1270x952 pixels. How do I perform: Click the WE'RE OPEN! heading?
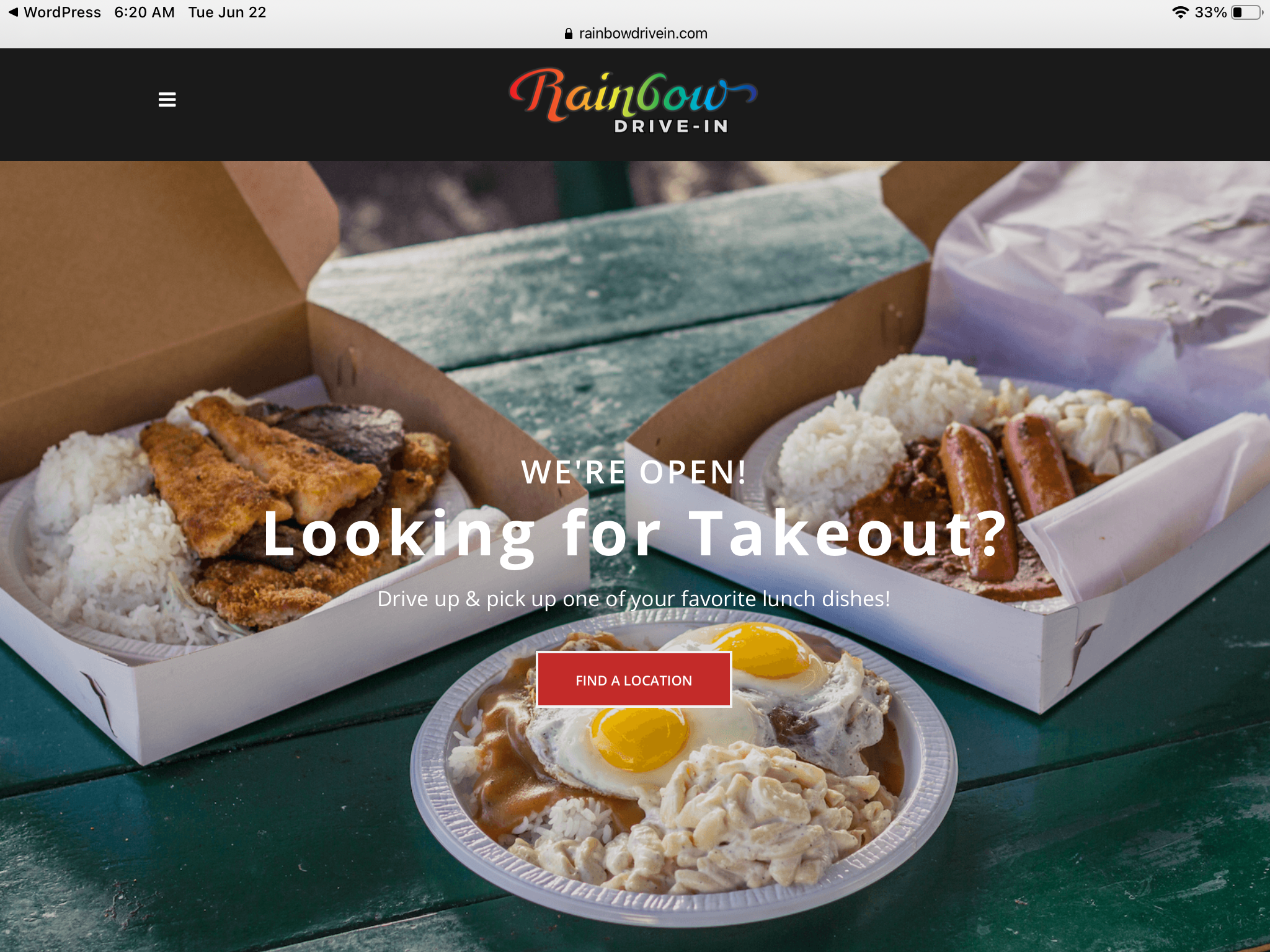[634, 472]
